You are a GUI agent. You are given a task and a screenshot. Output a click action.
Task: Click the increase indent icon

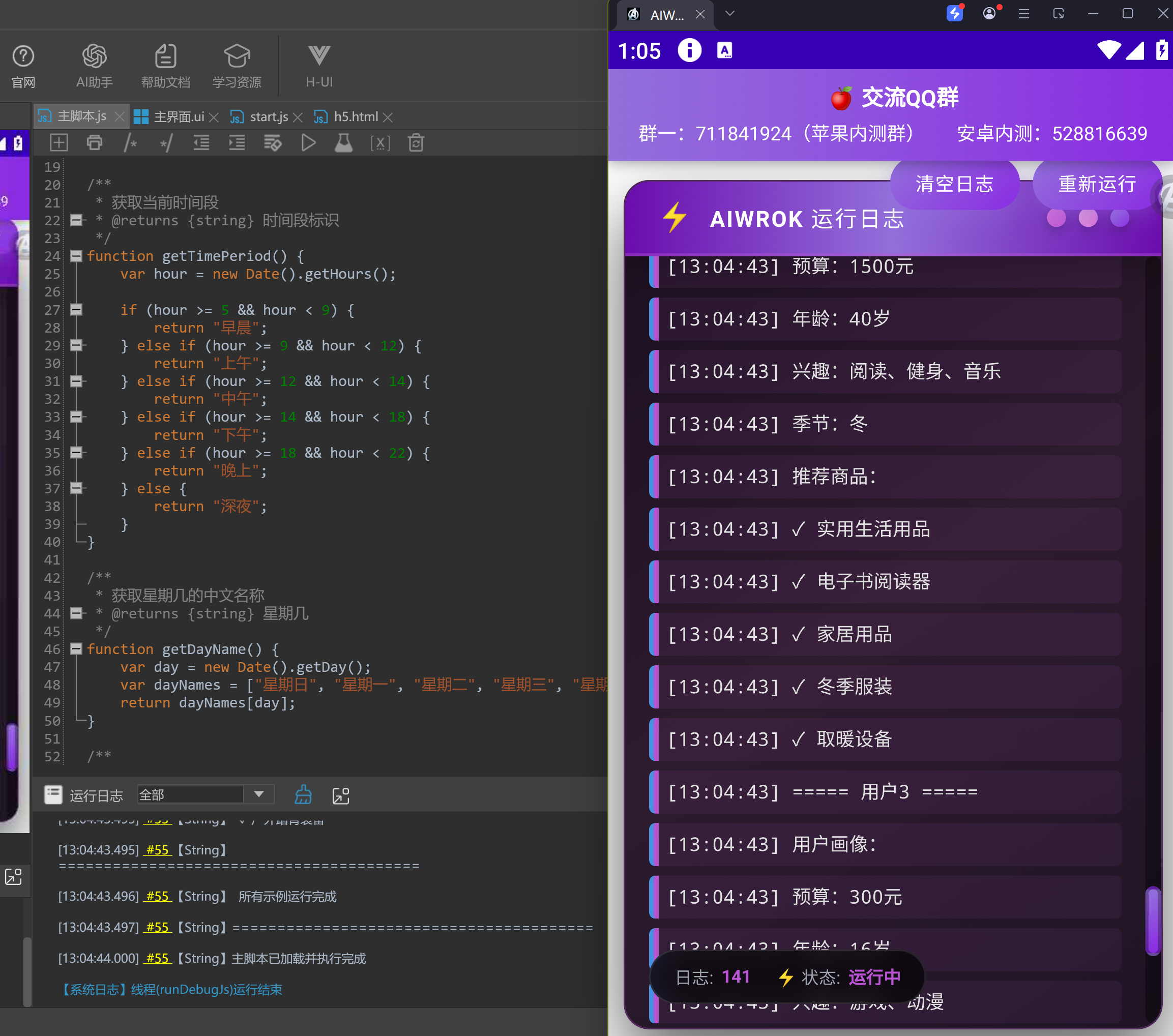click(x=237, y=142)
